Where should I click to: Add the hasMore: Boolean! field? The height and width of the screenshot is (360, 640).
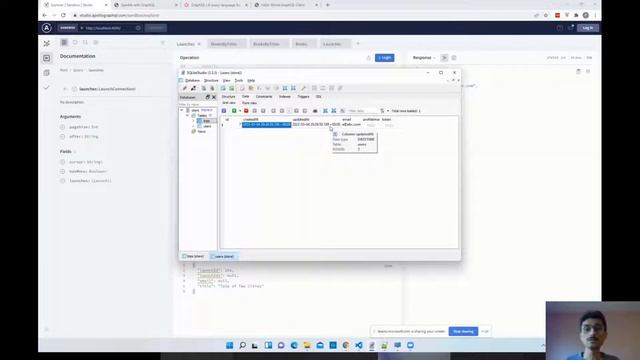62,171
